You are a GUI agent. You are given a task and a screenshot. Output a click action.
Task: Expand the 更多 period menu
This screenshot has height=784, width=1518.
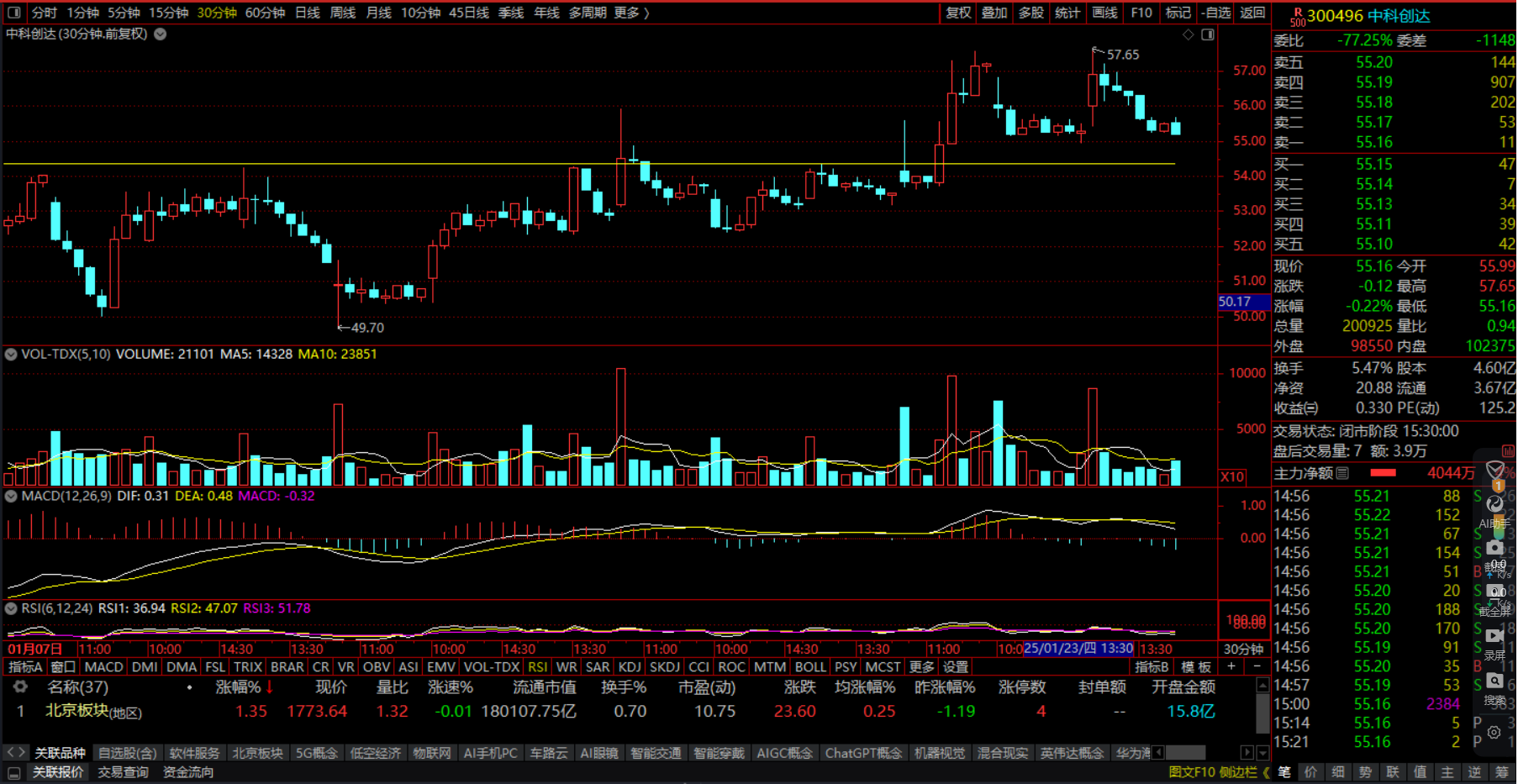tap(631, 13)
